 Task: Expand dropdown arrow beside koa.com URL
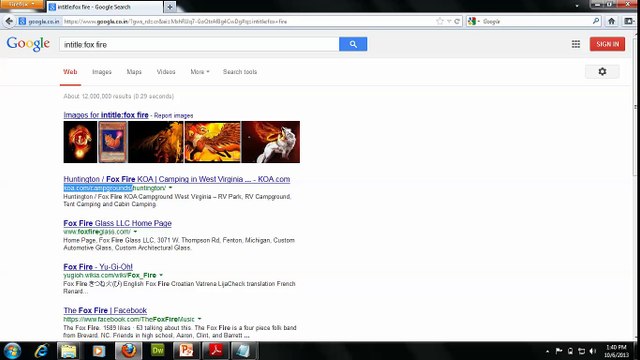pyautogui.click(x=171, y=188)
